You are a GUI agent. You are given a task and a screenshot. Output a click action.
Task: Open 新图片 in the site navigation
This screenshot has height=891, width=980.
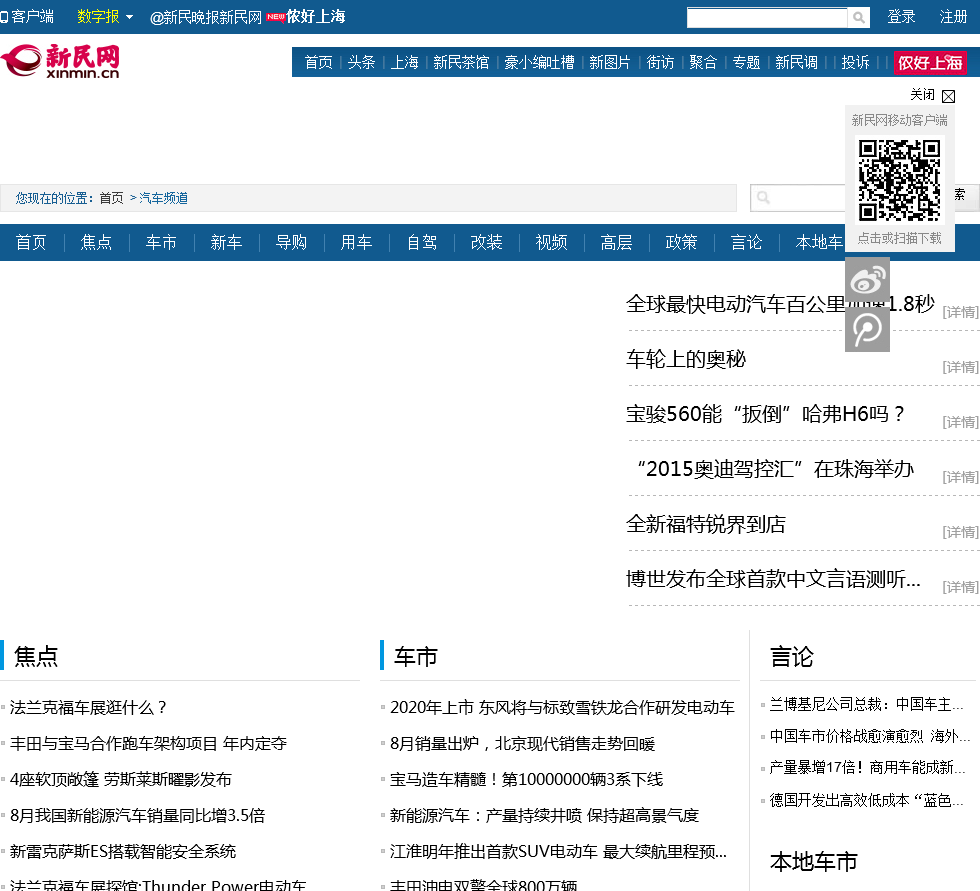610,62
